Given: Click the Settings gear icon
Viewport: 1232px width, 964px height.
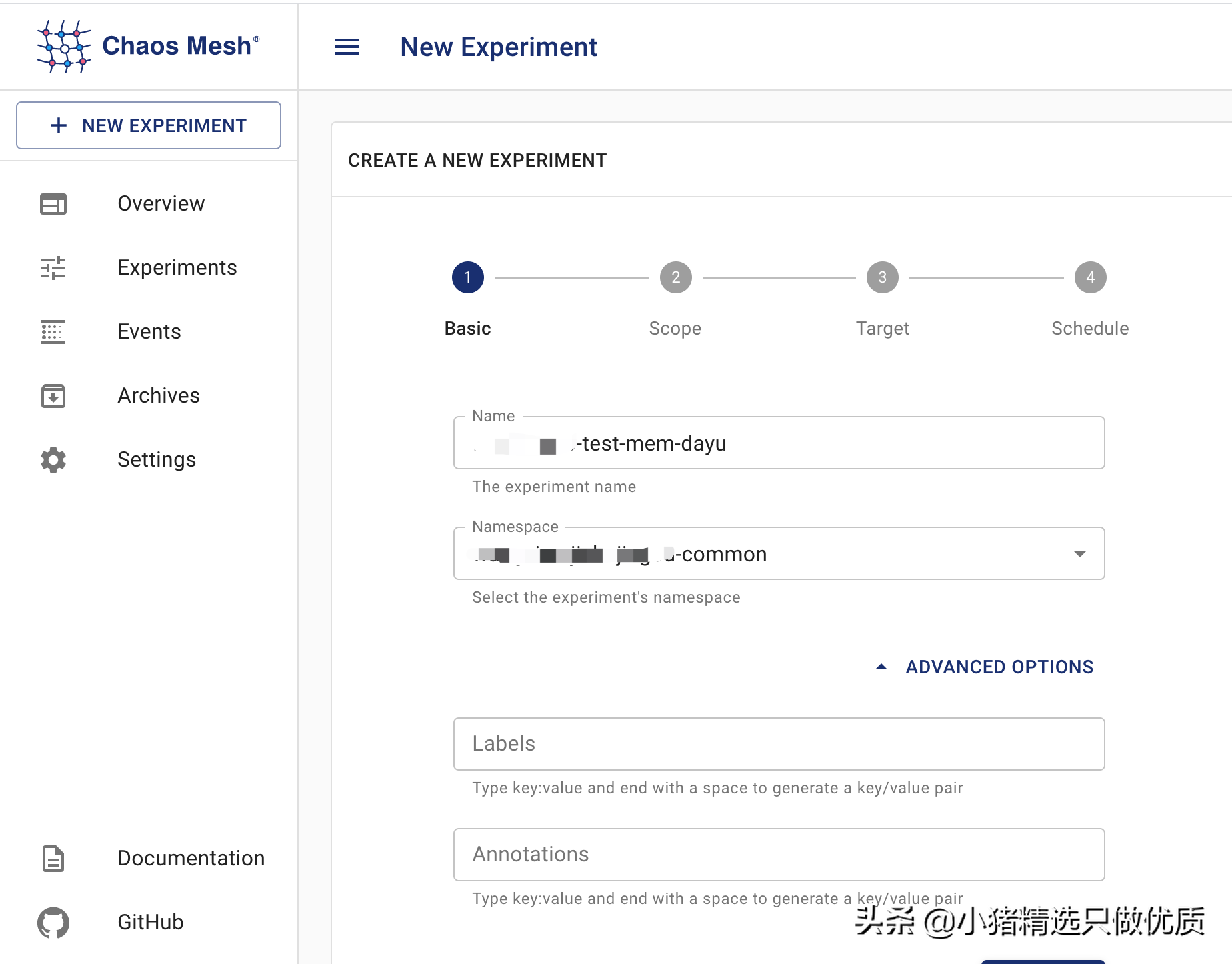Looking at the screenshot, I should coord(53,460).
